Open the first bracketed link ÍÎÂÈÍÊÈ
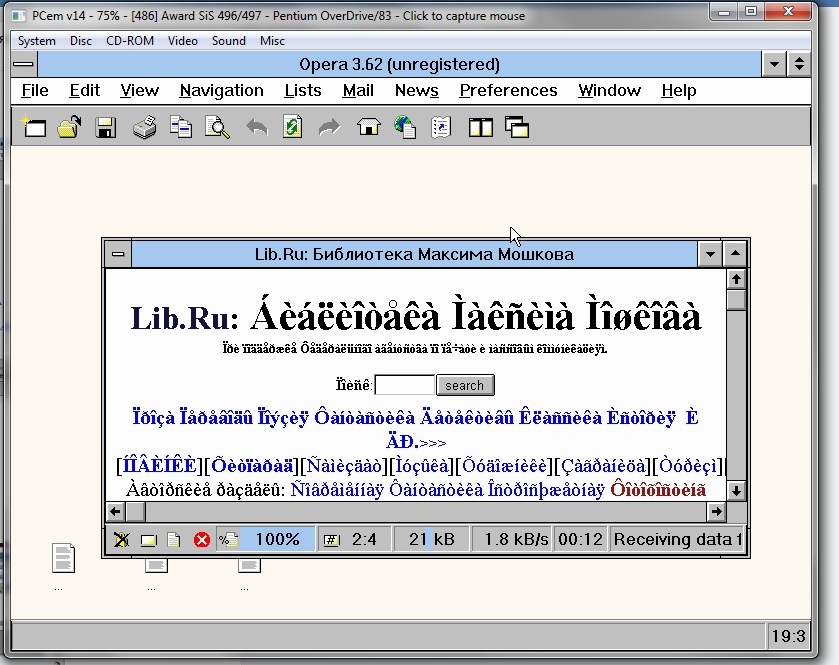 click(160, 465)
